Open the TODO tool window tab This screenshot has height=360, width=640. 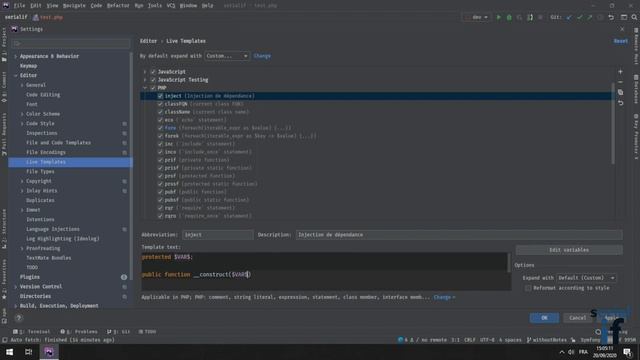coord(147,332)
